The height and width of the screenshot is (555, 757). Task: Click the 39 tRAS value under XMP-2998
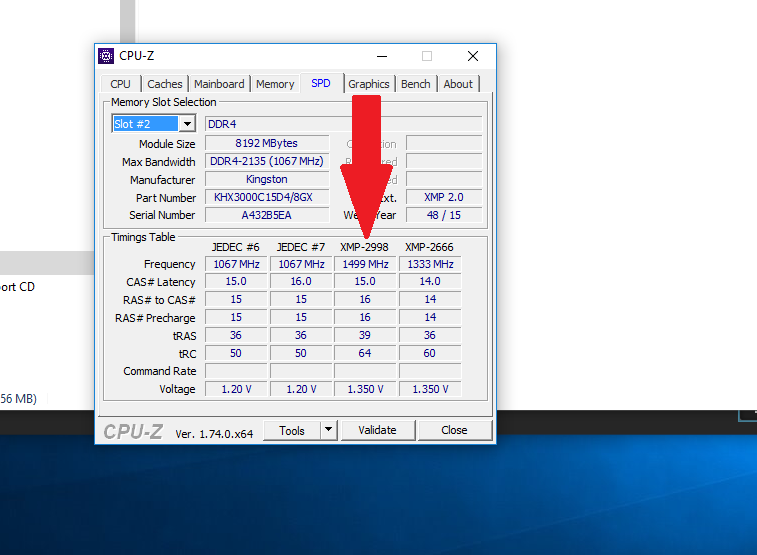click(365, 335)
